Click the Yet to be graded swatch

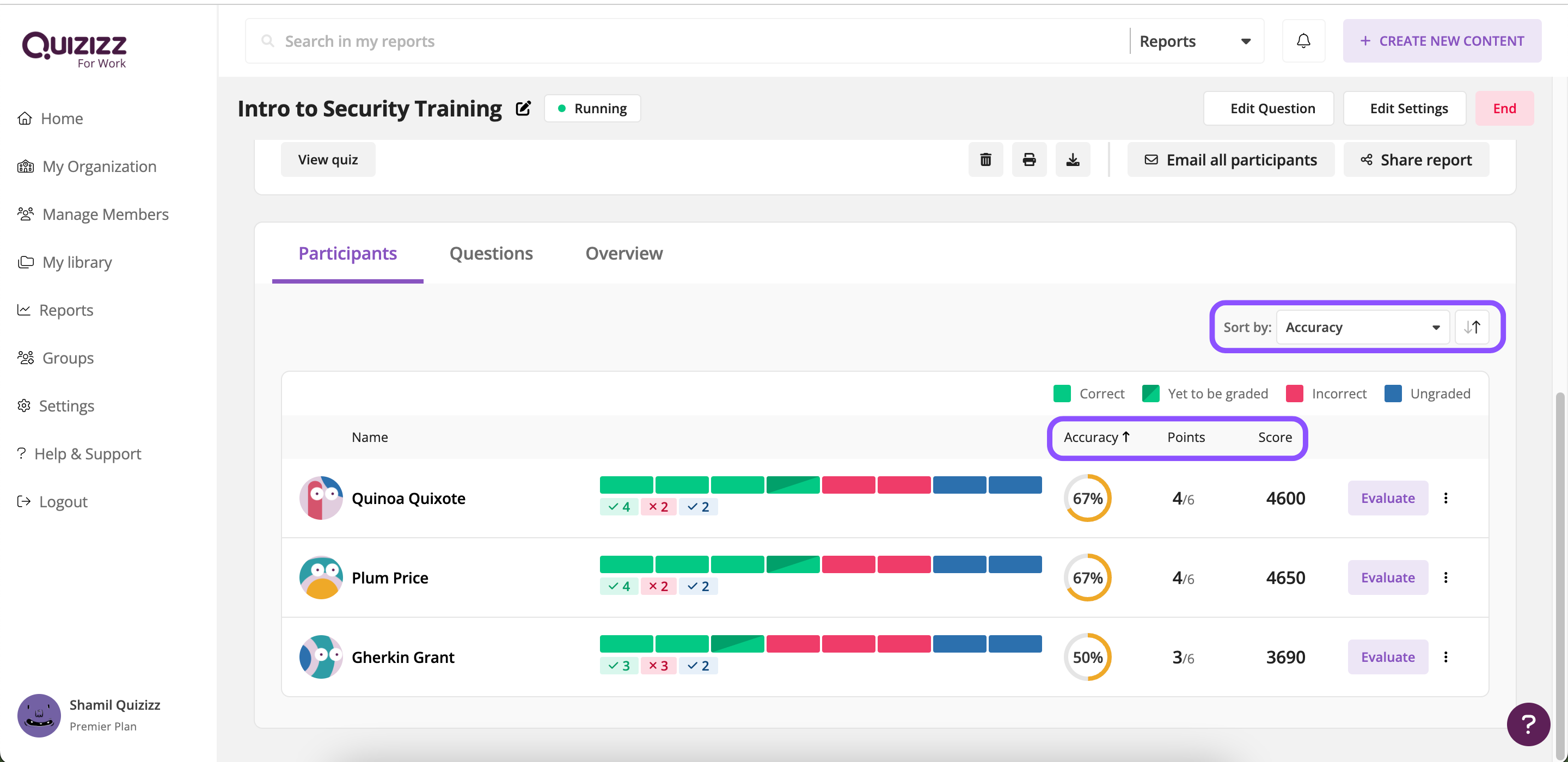pos(1150,393)
